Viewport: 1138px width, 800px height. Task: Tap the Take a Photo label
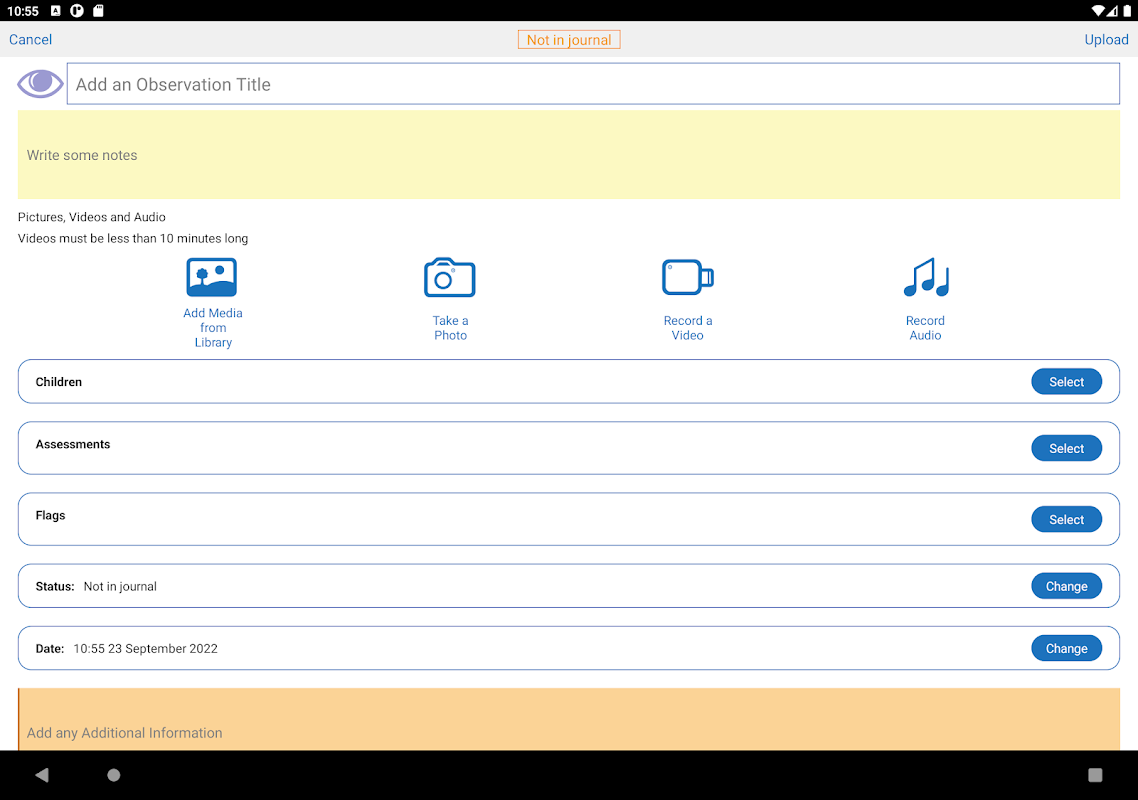pos(450,328)
